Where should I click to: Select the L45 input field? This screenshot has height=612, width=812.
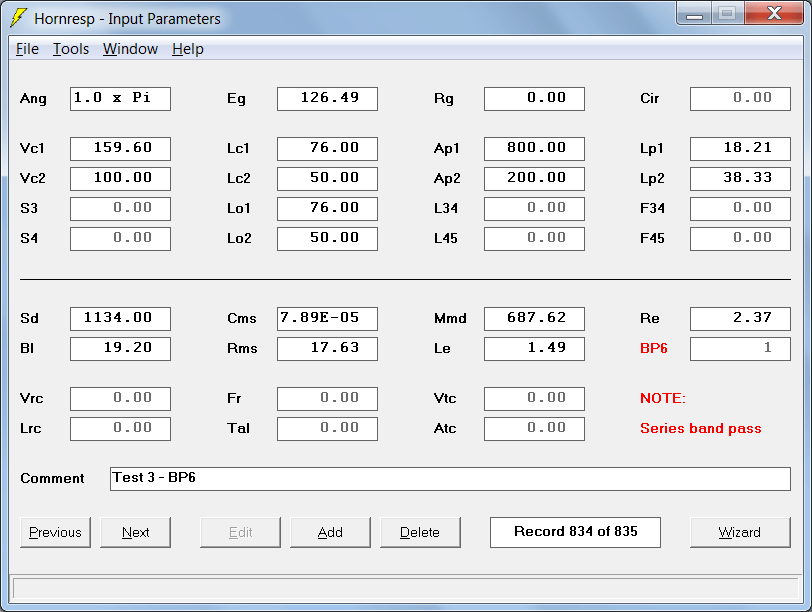tap(534, 239)
